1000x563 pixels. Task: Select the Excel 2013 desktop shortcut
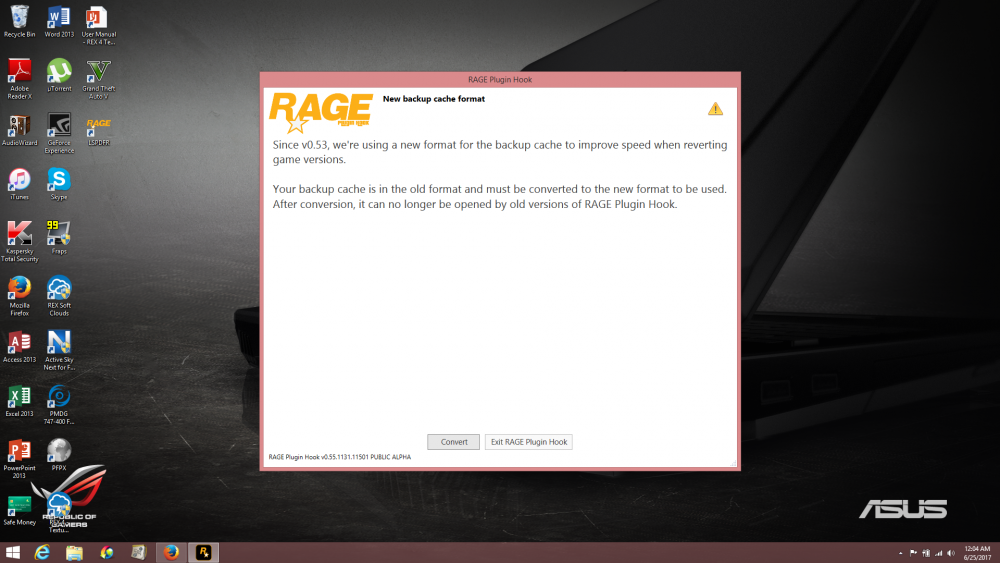19,400
